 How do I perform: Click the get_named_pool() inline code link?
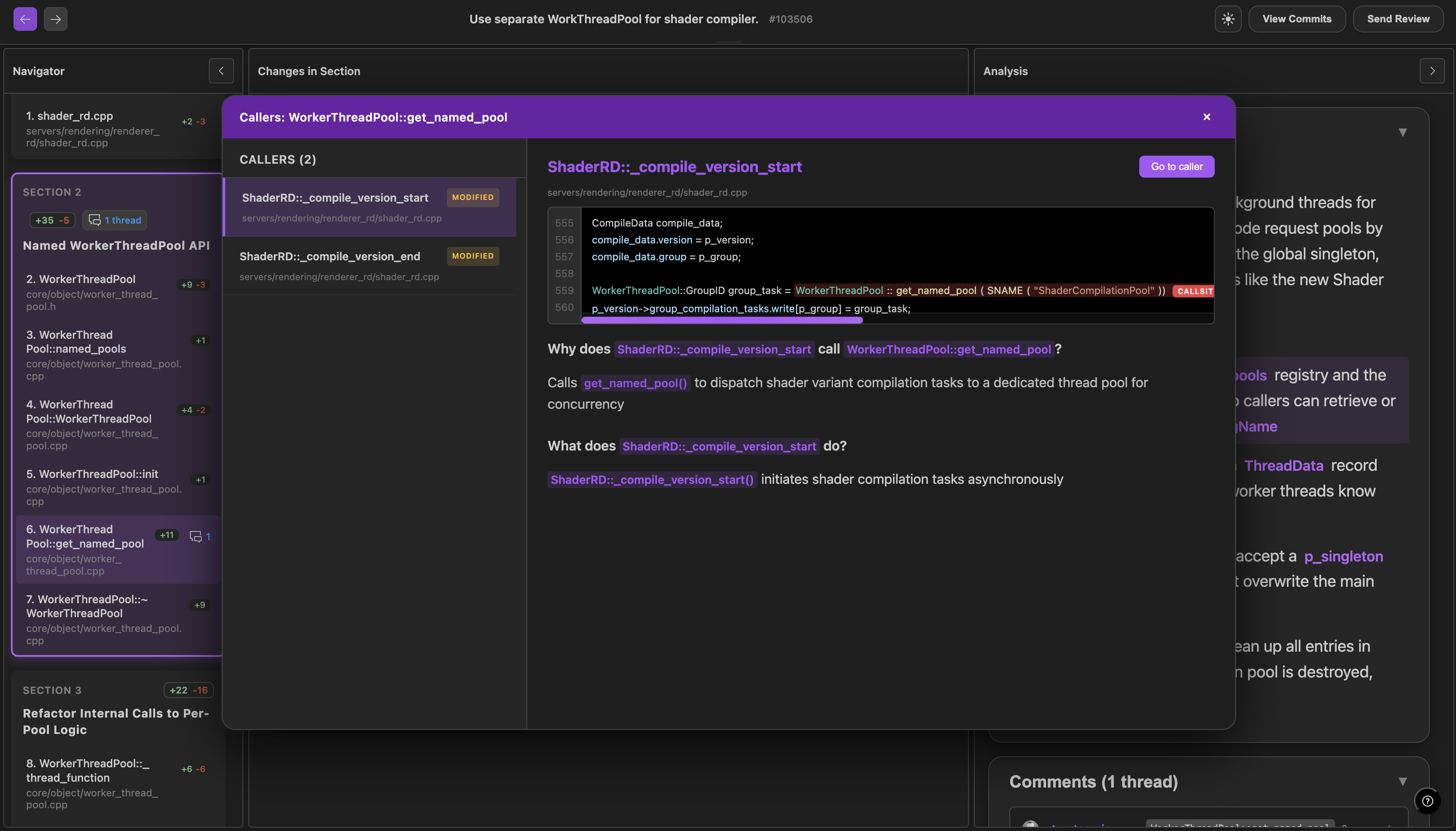coord(635,383)
